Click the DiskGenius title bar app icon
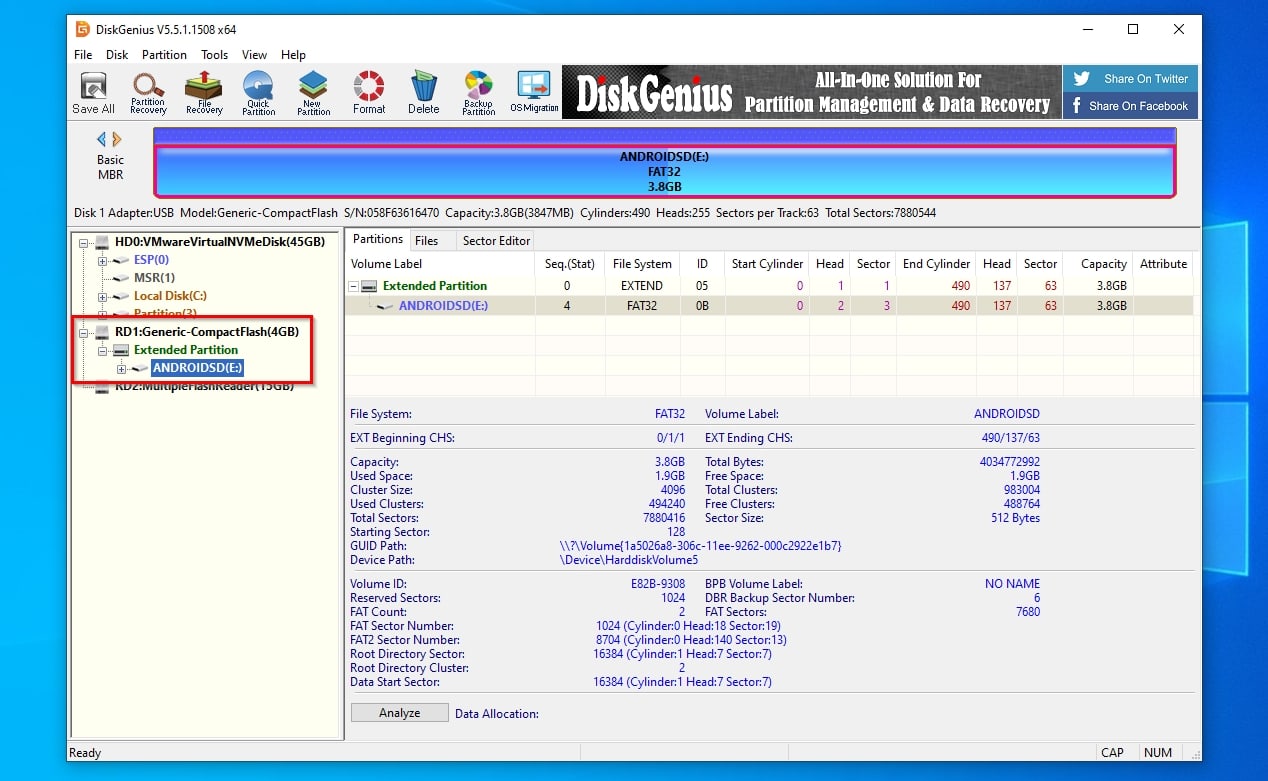This screenshot has width=1268, height=781. click(x=83, y=29)
